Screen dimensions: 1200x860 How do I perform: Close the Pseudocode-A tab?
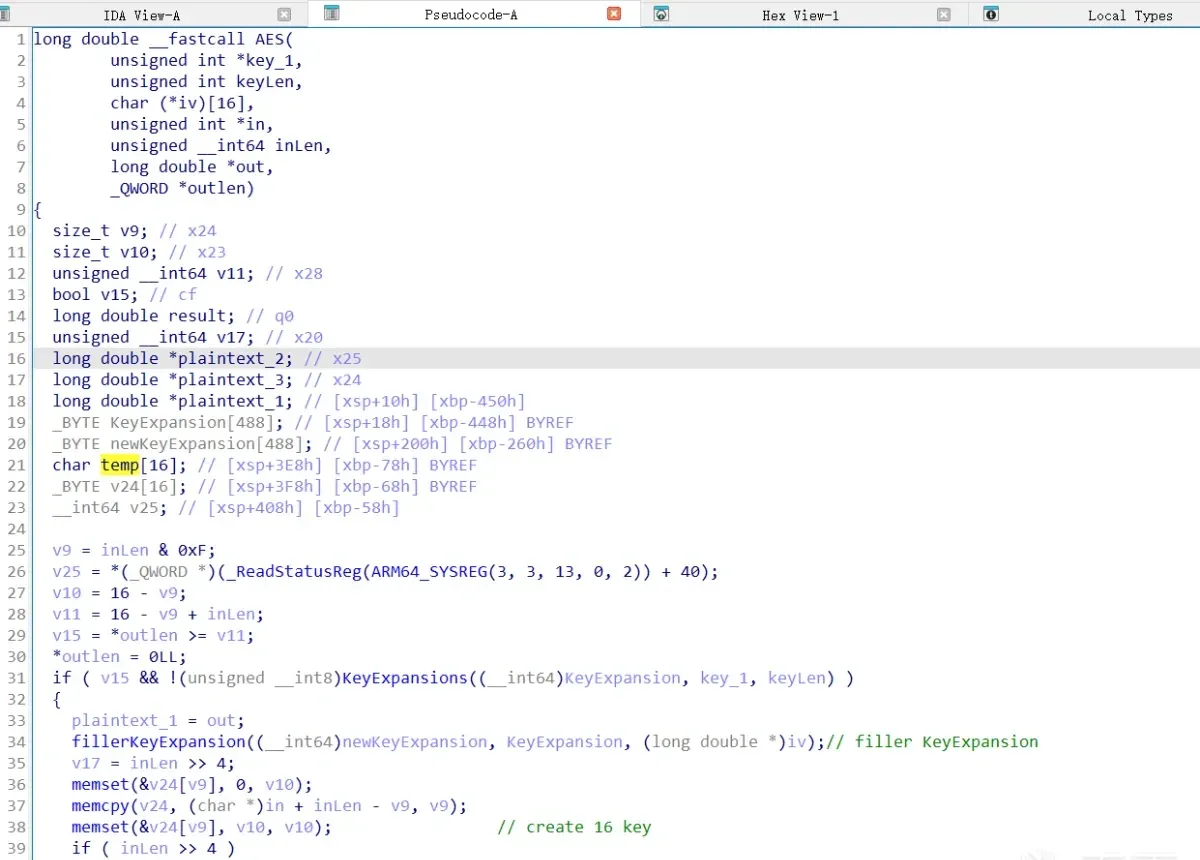click(x=614, y=14)
